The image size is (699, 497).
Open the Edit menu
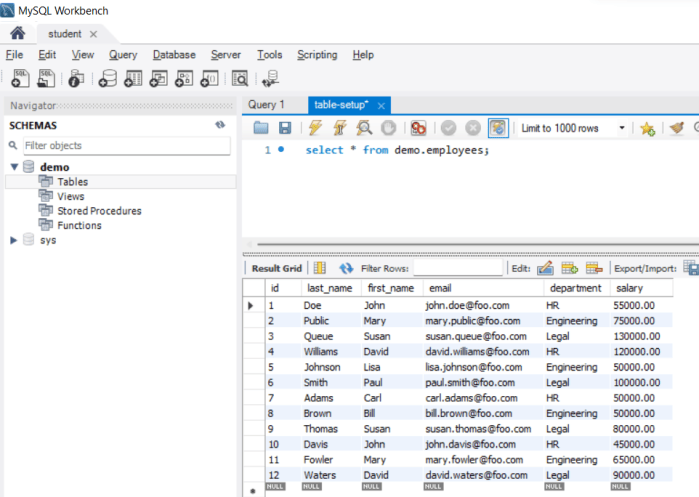47,54
